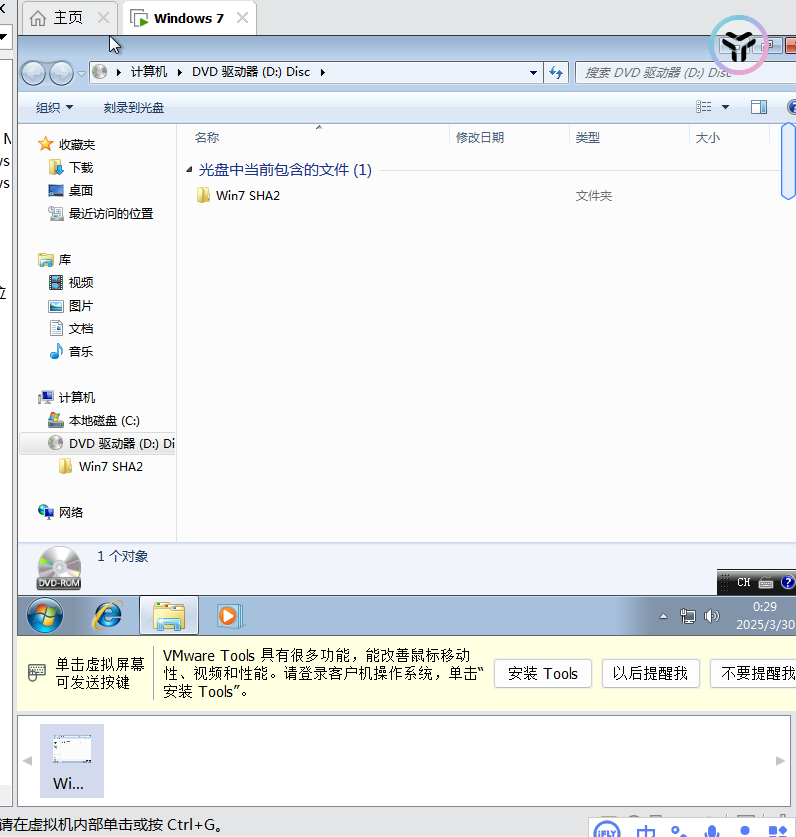Collapse the 光盘中当前包含的文件 group
This screenshot has height=837, width=796.
coord(189,170)
